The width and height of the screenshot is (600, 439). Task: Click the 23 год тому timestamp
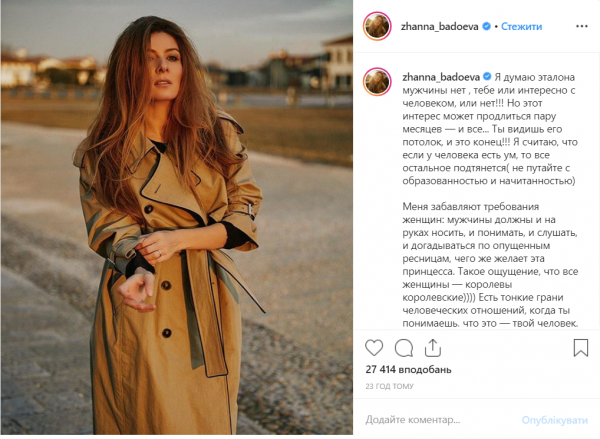389,386
